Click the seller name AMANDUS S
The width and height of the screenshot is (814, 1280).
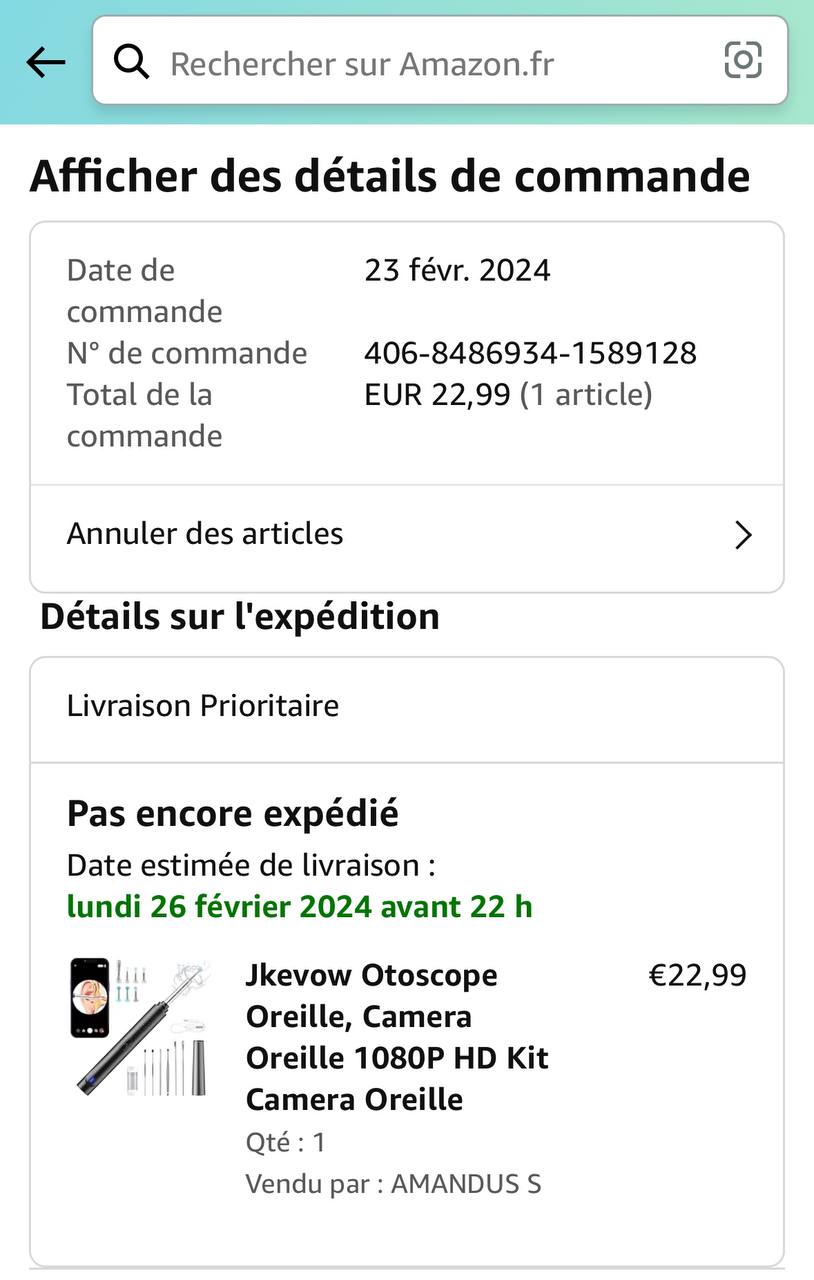466,1184
